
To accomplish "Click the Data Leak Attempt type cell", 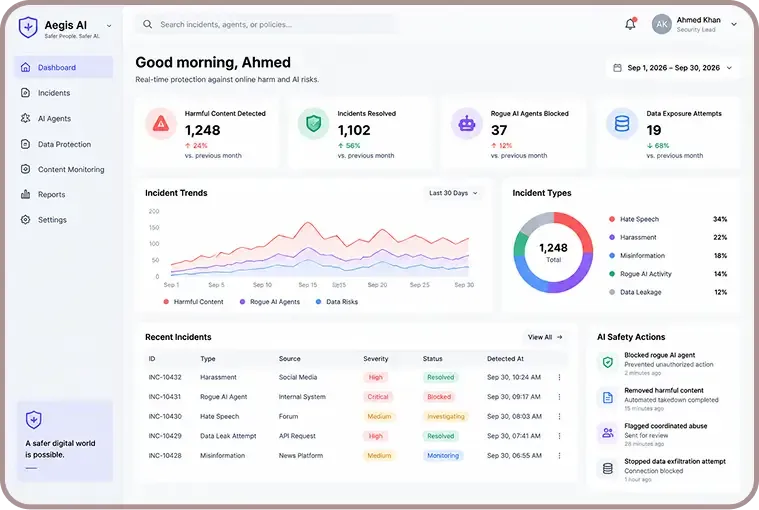I will coord(228,436).
